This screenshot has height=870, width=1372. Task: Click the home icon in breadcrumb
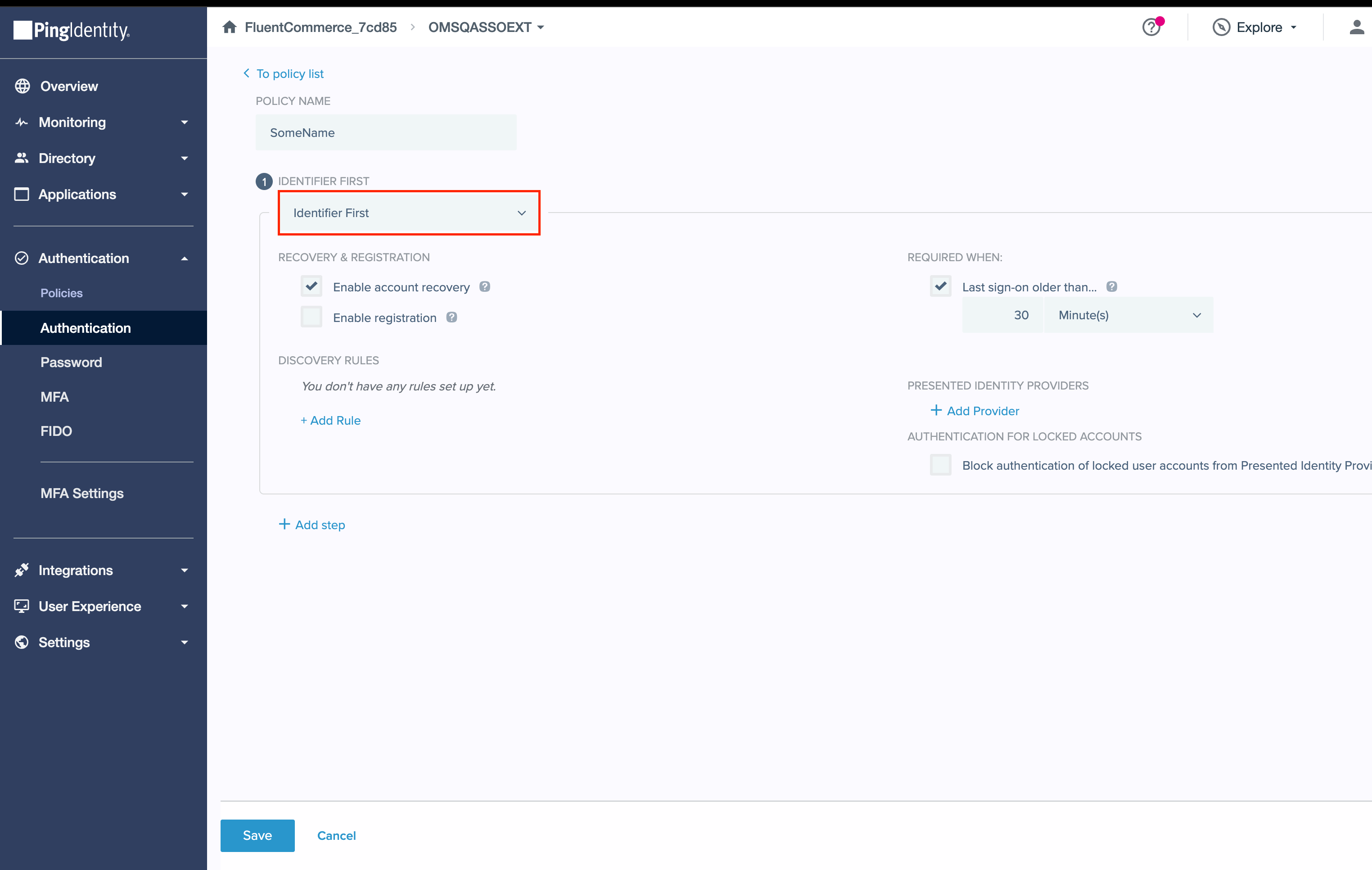click(x=230, y=27)
